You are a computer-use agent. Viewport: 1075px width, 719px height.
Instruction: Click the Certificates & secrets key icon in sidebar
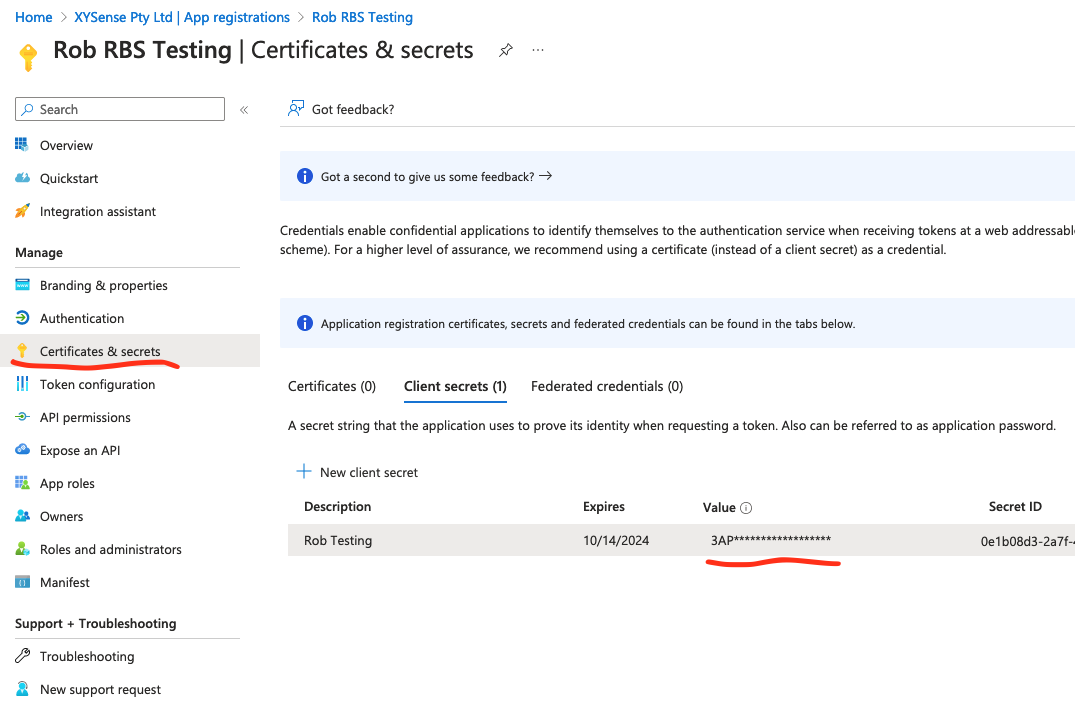[x=22, y=350]
